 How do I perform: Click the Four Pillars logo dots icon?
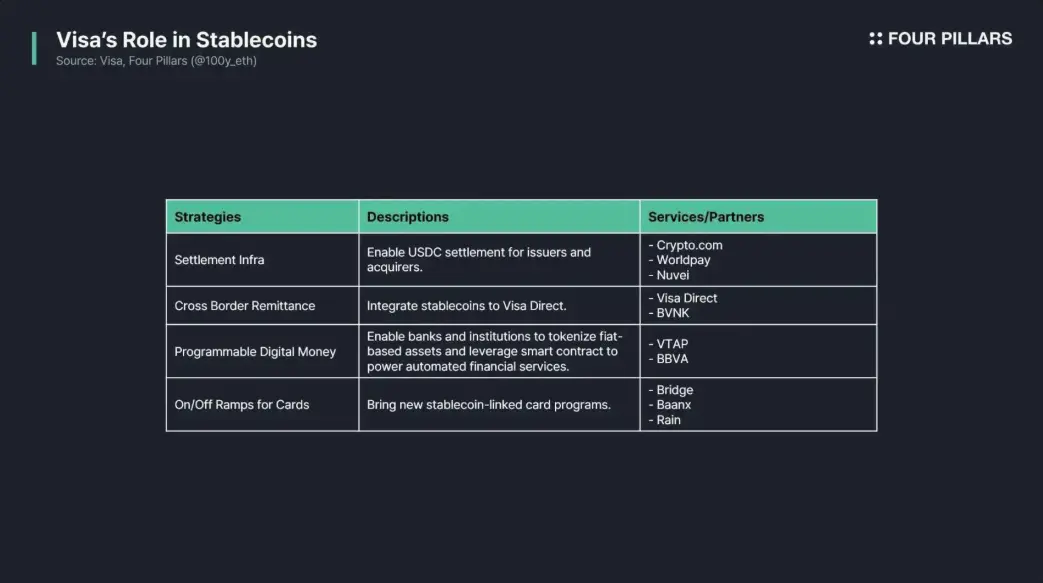click(875, 39)
